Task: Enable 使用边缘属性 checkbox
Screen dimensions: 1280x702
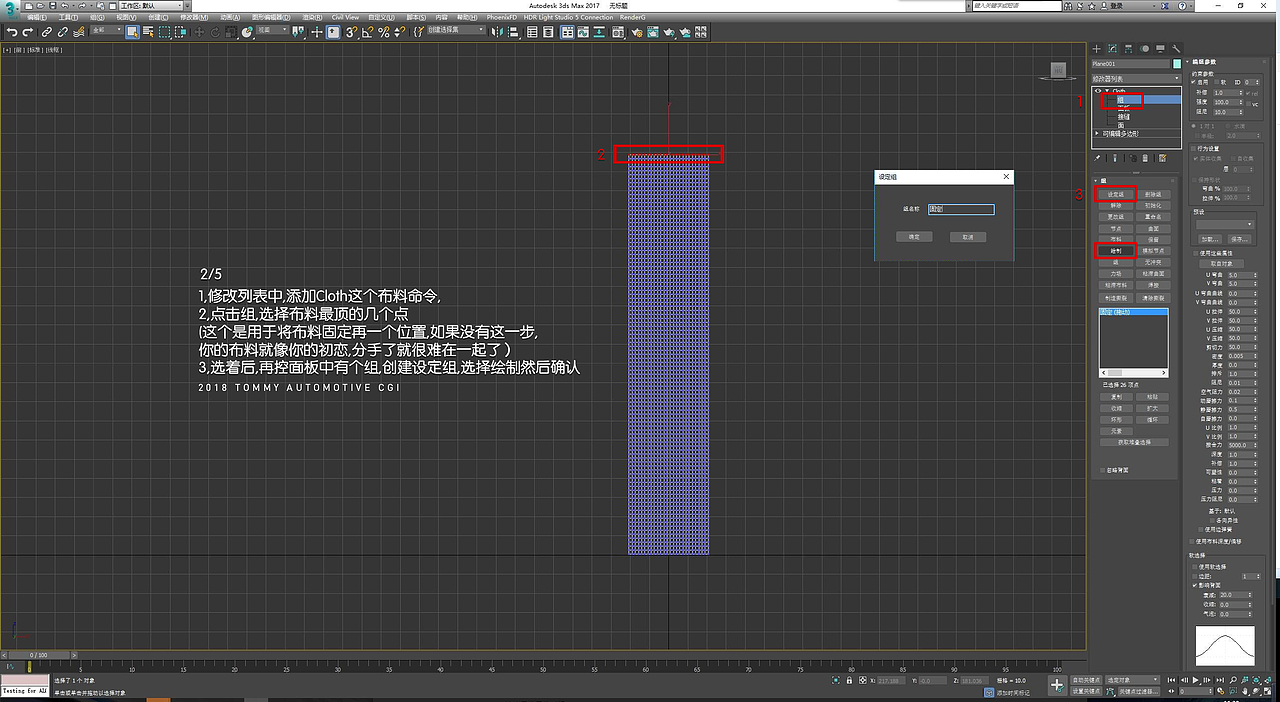Action: [1196, 253]
